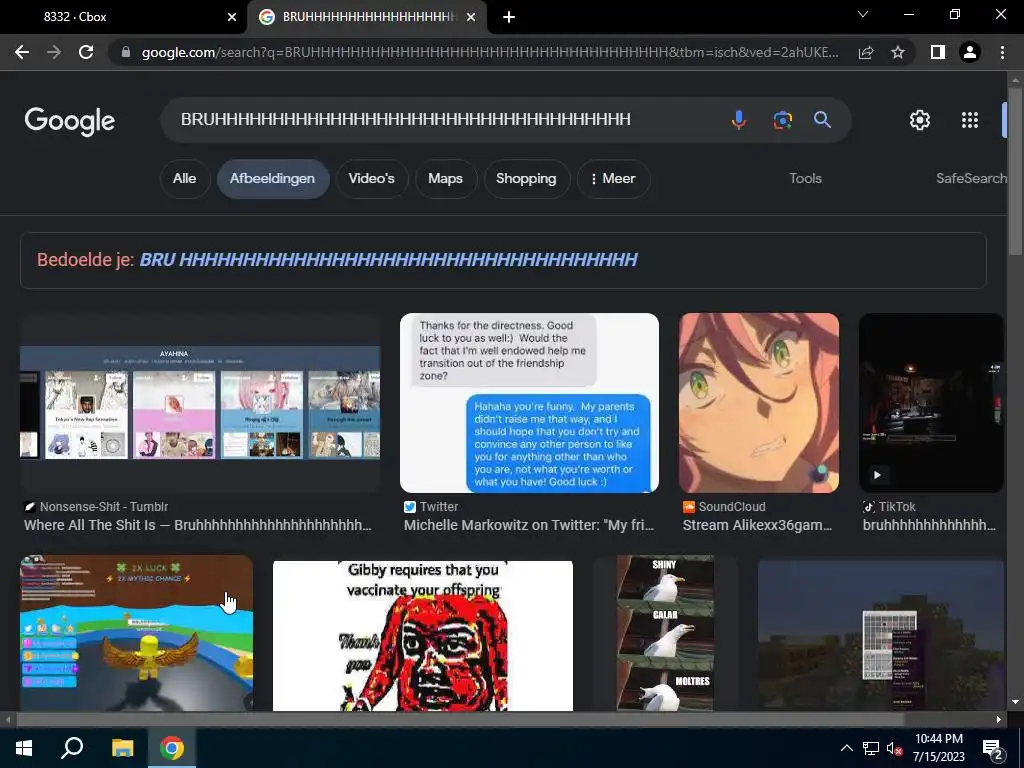The height and width of the screenshot is (768, 1024).
Task: Reload the current page
Action: pos(86,52)
